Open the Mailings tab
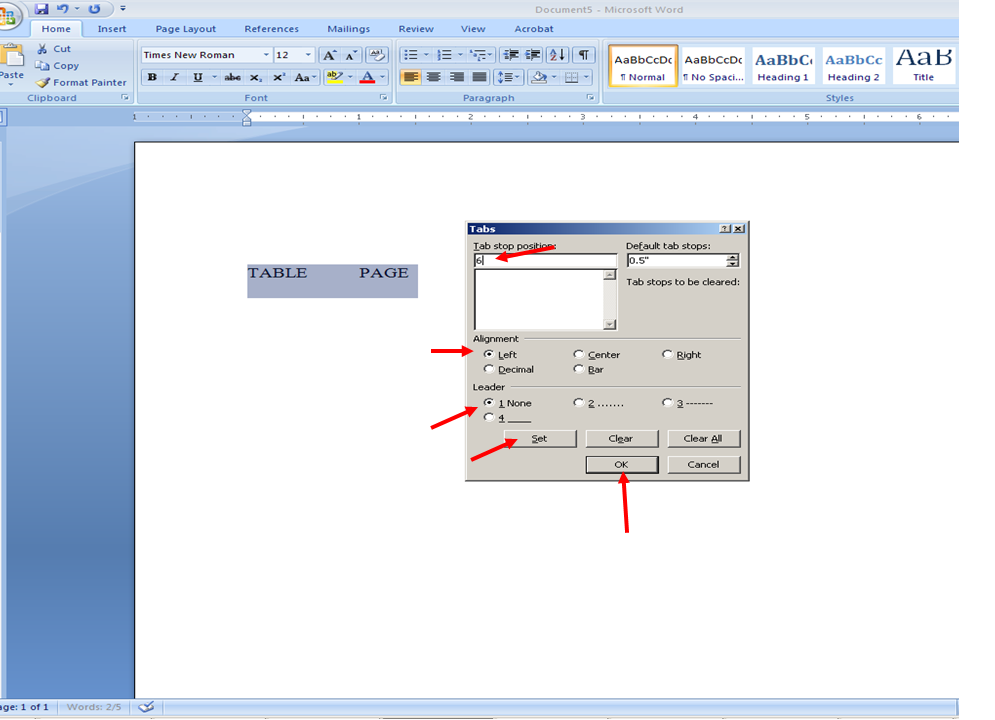 click(x=349, y=29)
